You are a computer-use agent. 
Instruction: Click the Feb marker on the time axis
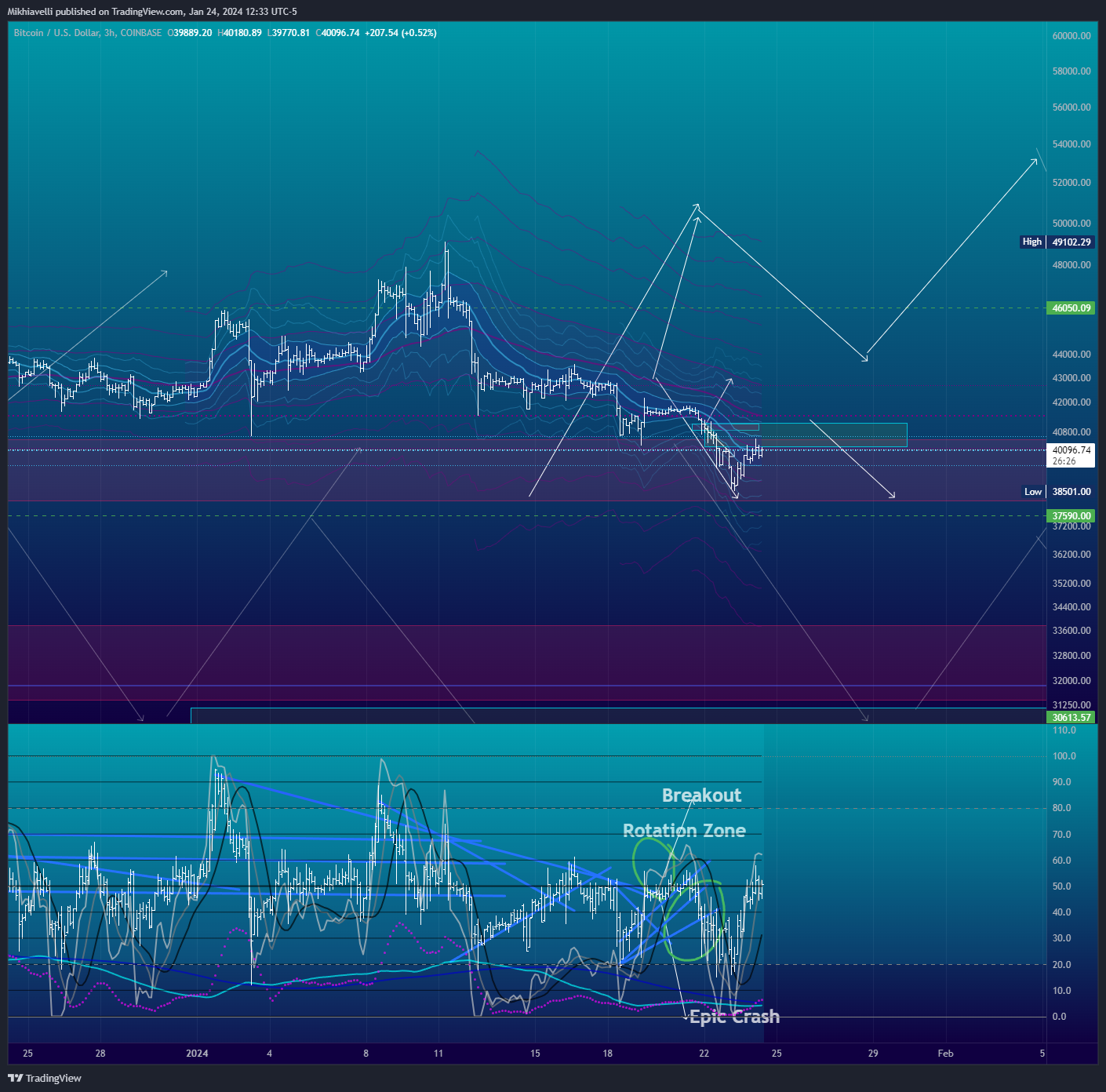point(946,1054)
